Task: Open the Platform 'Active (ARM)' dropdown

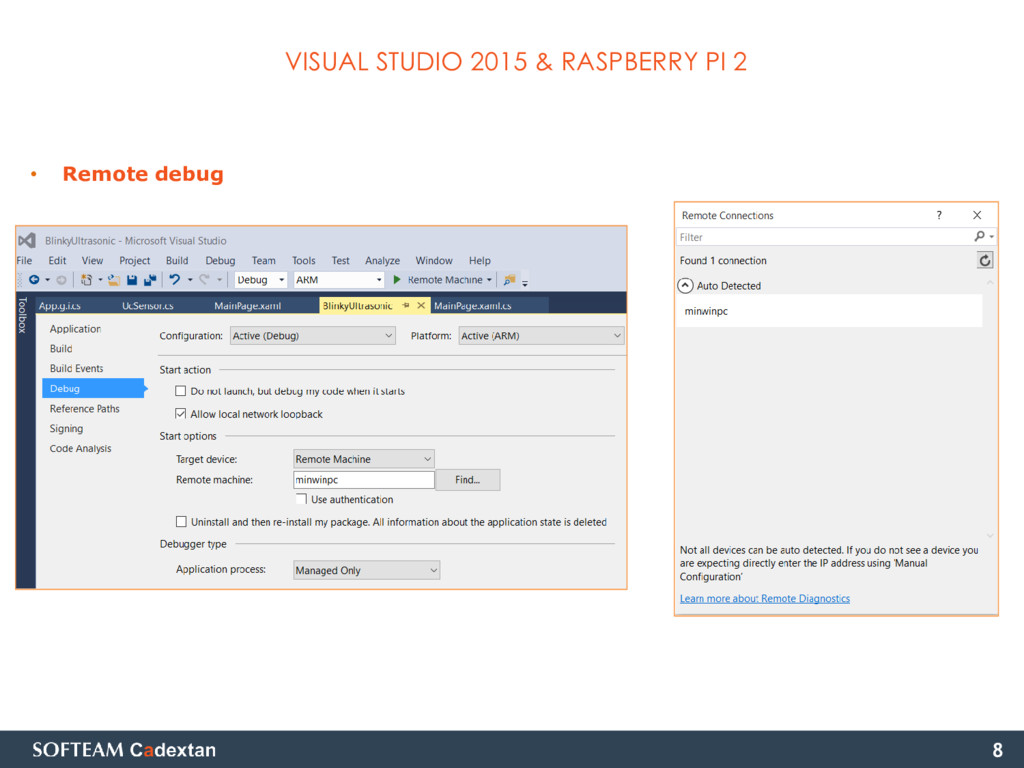Action: [x=541, y=336]
